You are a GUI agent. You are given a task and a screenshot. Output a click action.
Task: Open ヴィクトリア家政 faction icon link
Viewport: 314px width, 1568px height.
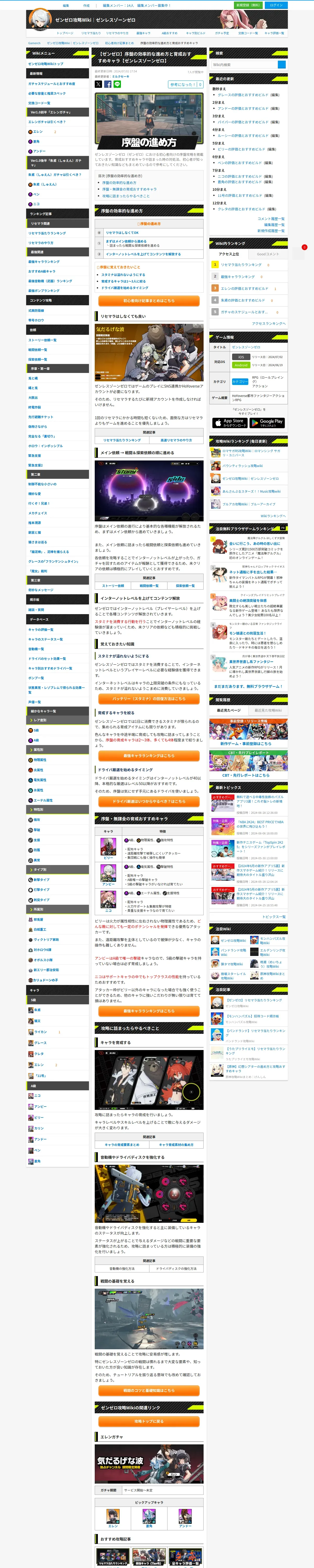click(43, 939)
